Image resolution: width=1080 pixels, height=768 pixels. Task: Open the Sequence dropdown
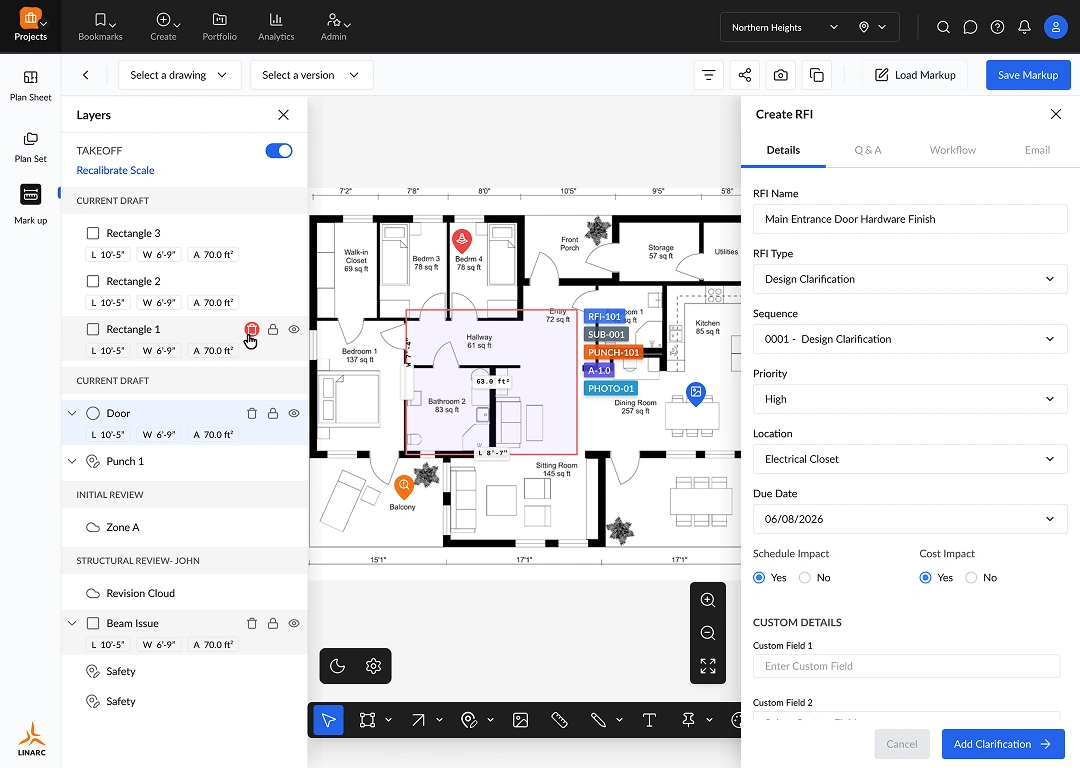[x=910, y=339]
